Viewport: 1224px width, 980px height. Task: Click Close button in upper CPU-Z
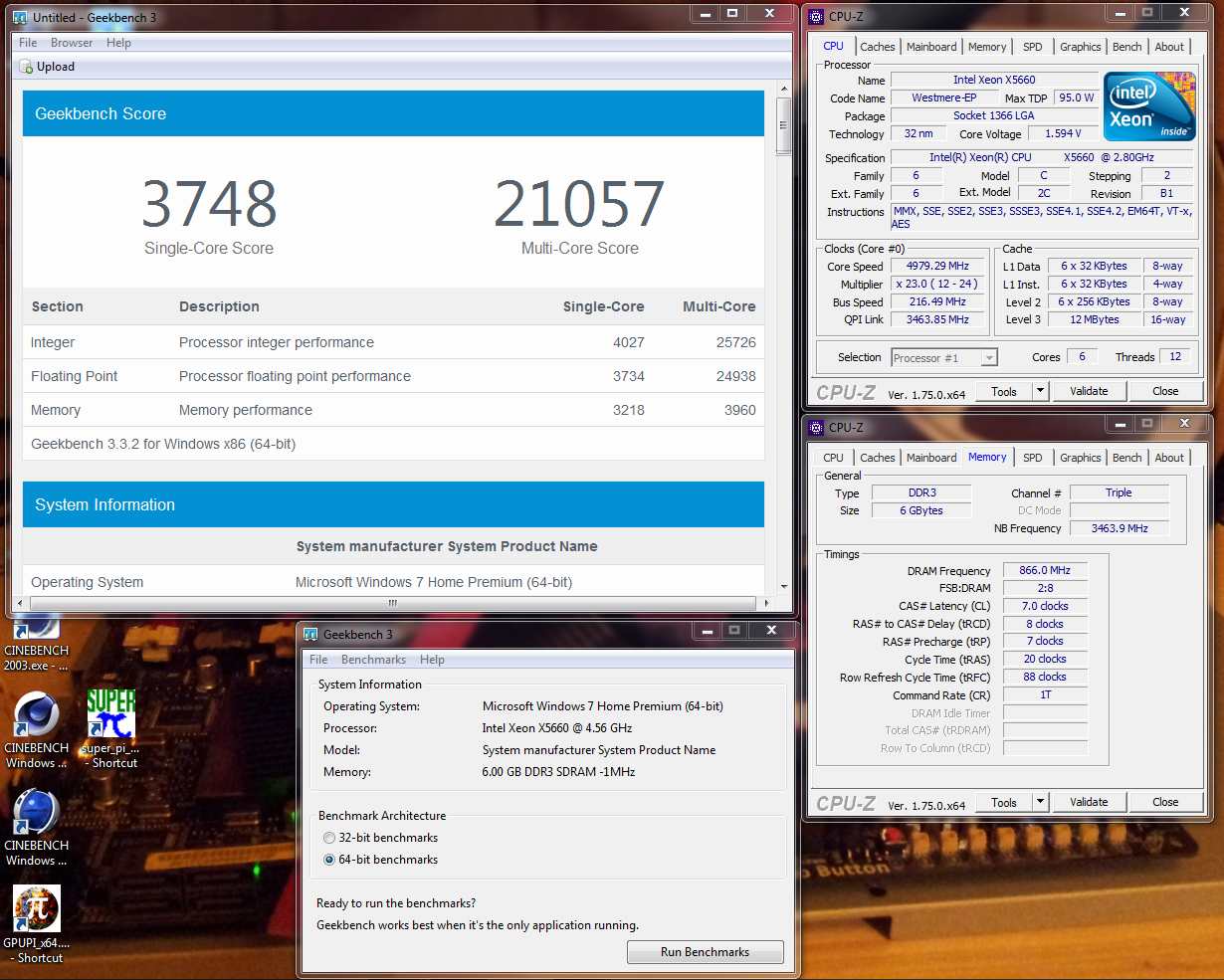[x=1165, y=391]
